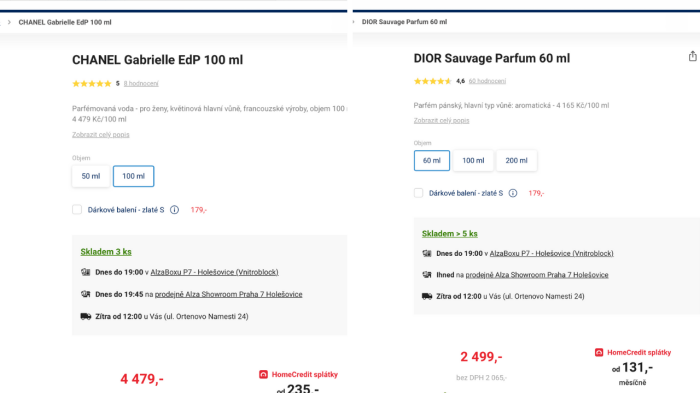Enable gift packaging checkbox for CHANEL Gabrielle
Viewport: 700px width, 393px height.
click(x=77, y=209)
